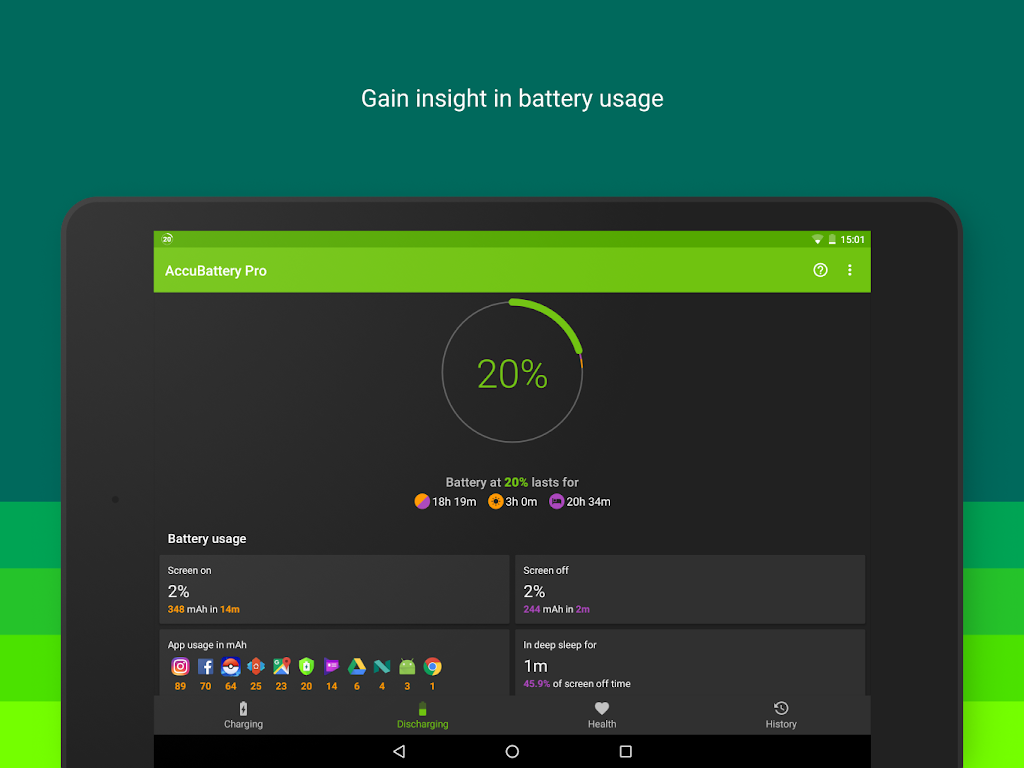Tap the Battery at 20% lasts for text

(512, 483)
